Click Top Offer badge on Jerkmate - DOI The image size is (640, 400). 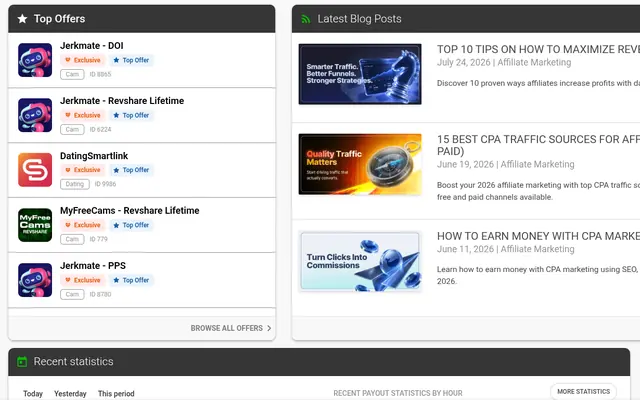coord(131,60)
